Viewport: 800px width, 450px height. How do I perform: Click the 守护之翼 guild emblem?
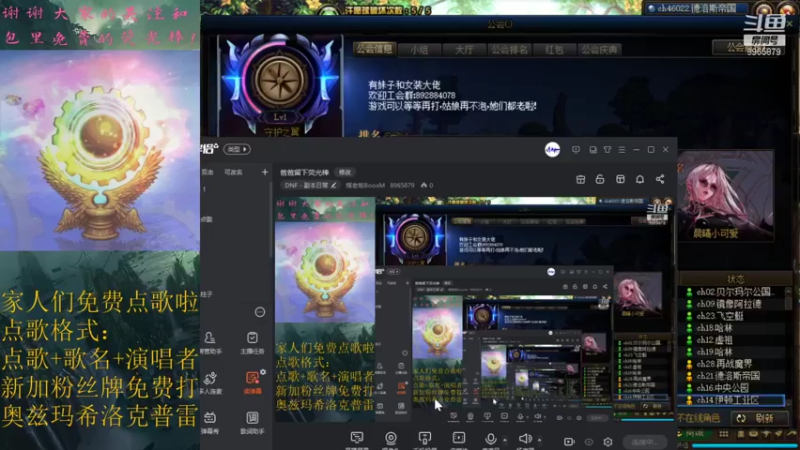(x=280, y=85)
